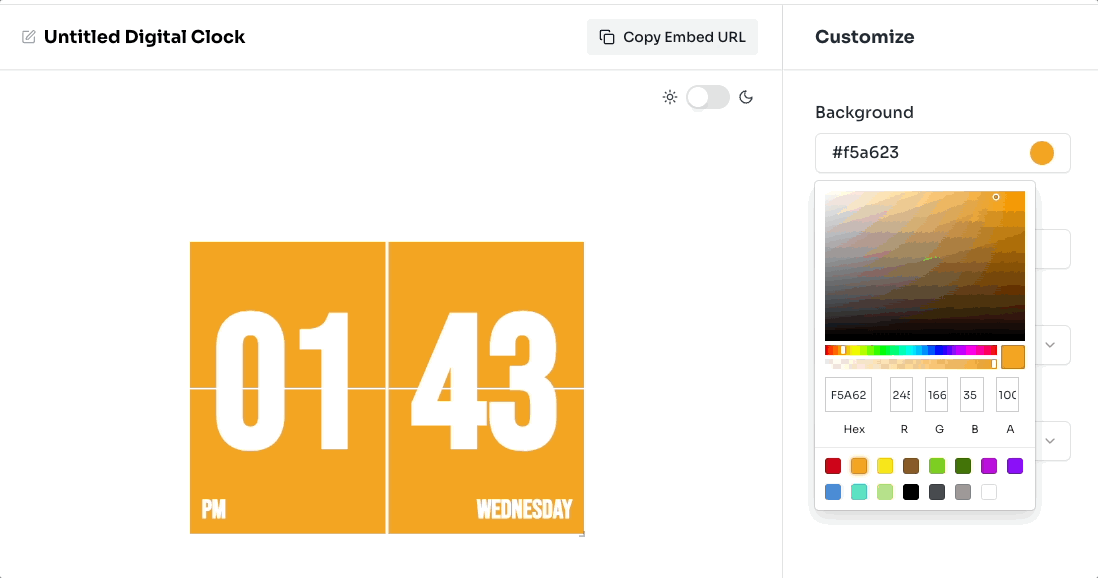
Task: Click the Hex value input in the picker
Action: coord(848,394)
